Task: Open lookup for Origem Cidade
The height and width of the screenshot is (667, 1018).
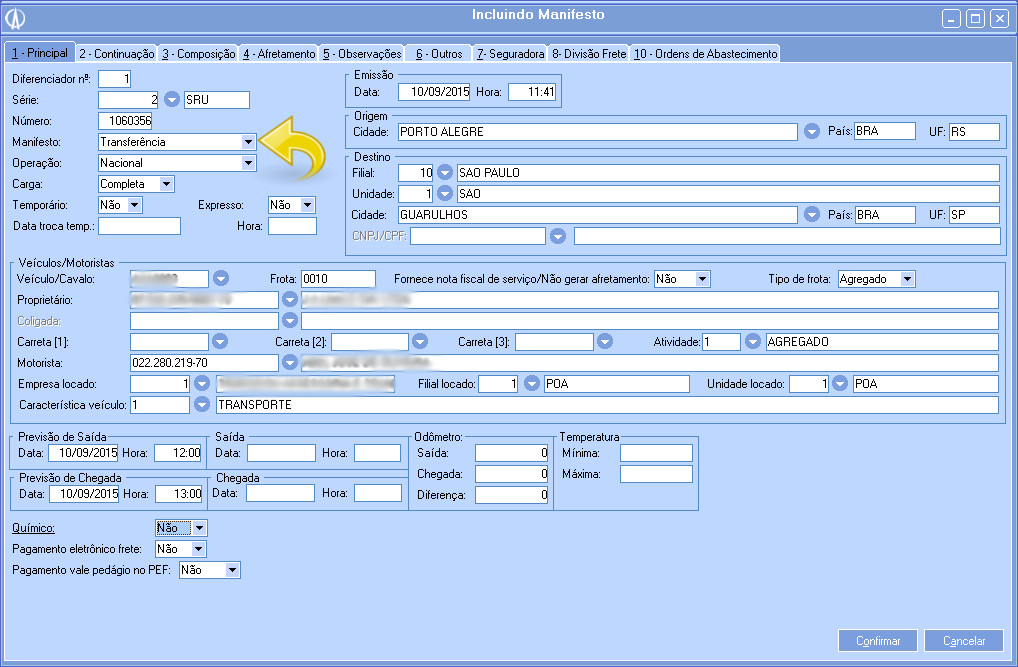Action: pyautogui.click(x=812, y=132)
